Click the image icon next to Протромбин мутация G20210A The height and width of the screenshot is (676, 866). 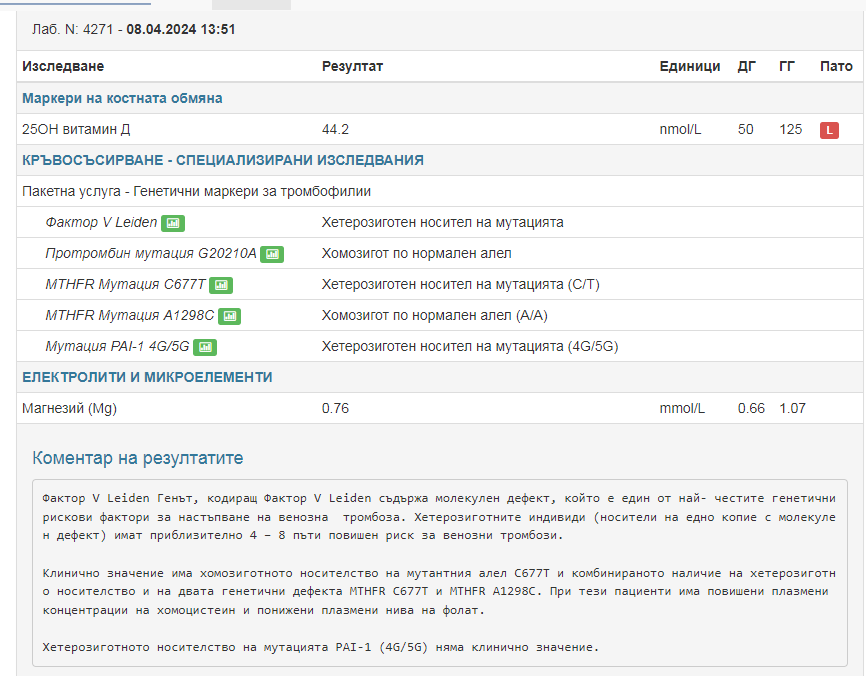coord(271,254)
